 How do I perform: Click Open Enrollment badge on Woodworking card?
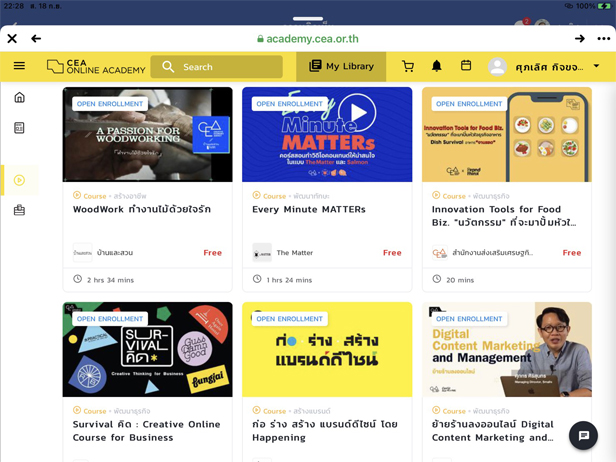[110, 104]
